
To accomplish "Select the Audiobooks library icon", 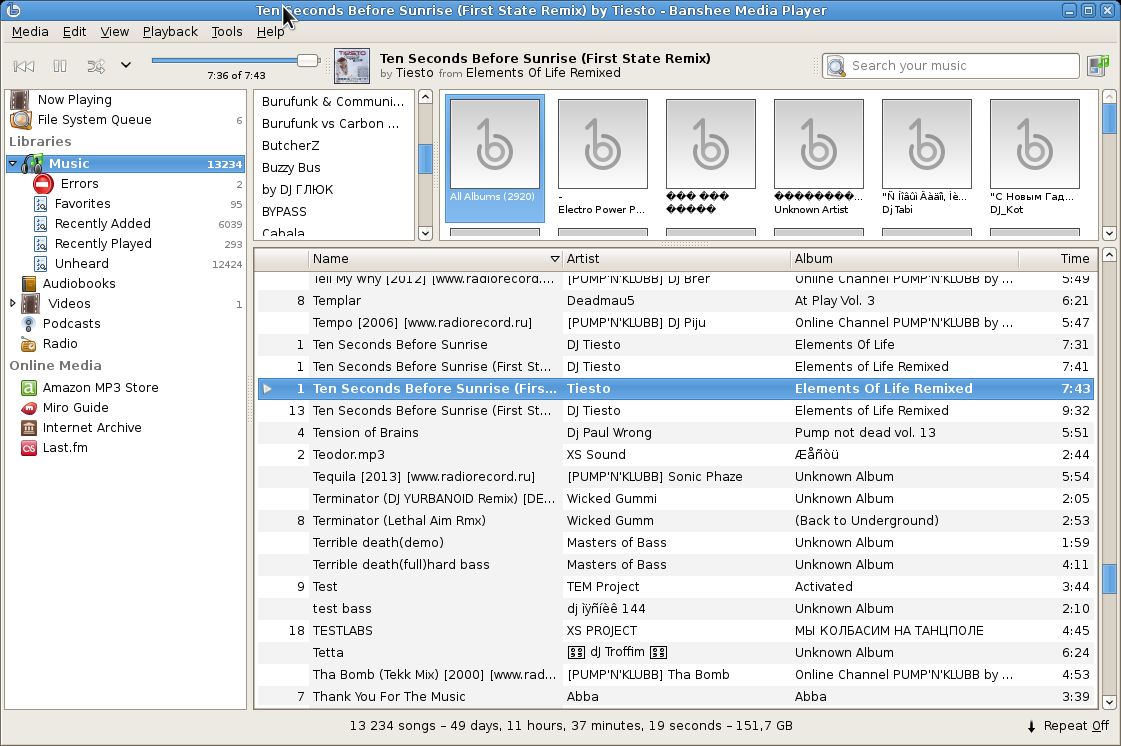I will [x=29, y=283].
